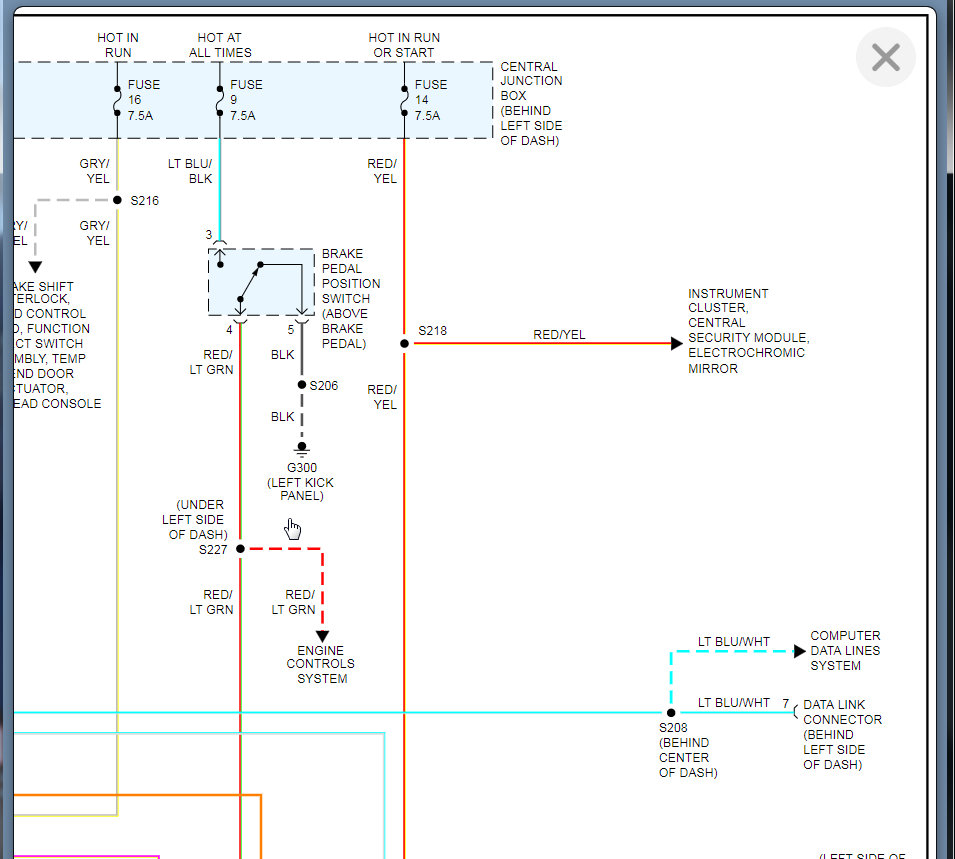
Task: Click the brake pedal position switch box
Action: coord(261,281)
